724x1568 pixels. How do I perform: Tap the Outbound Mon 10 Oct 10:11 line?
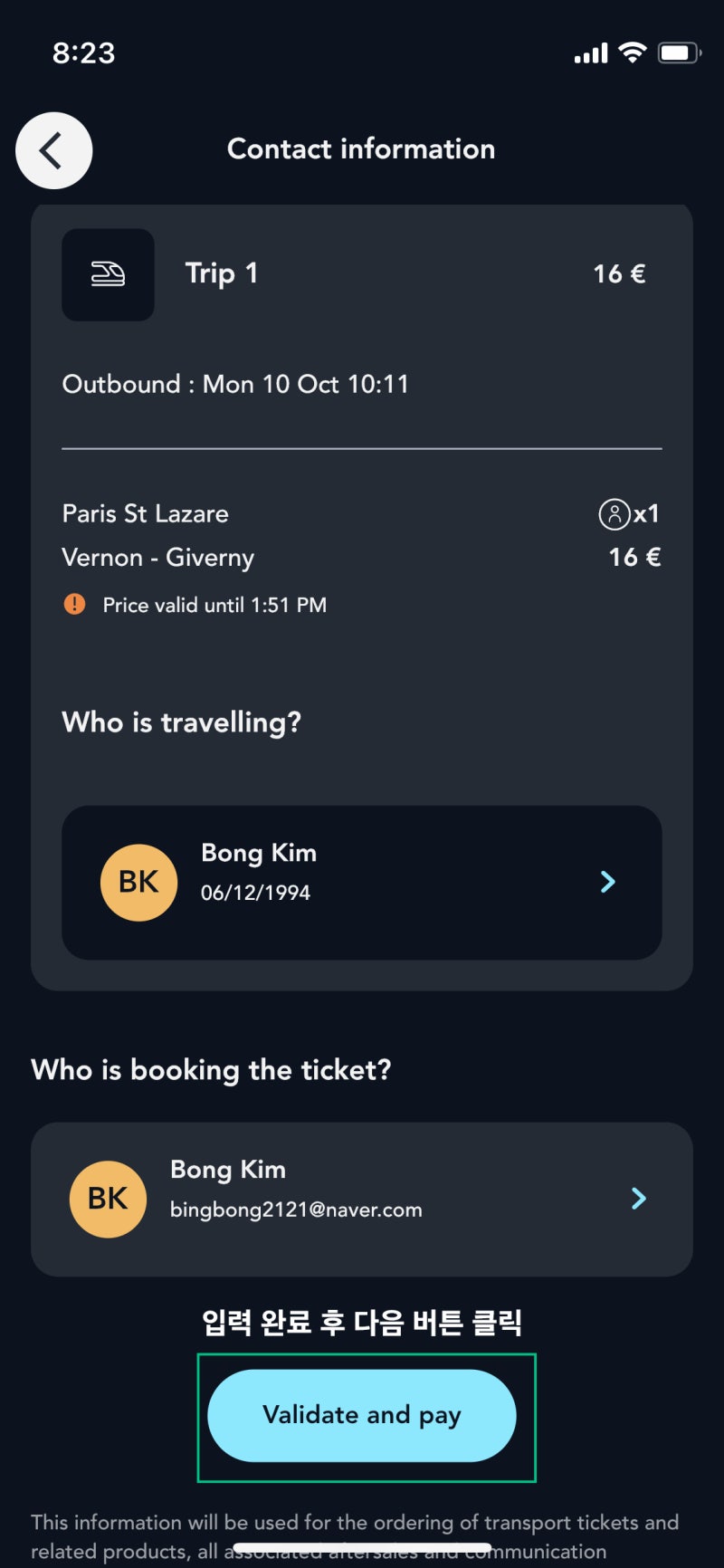tap(235, 385)
